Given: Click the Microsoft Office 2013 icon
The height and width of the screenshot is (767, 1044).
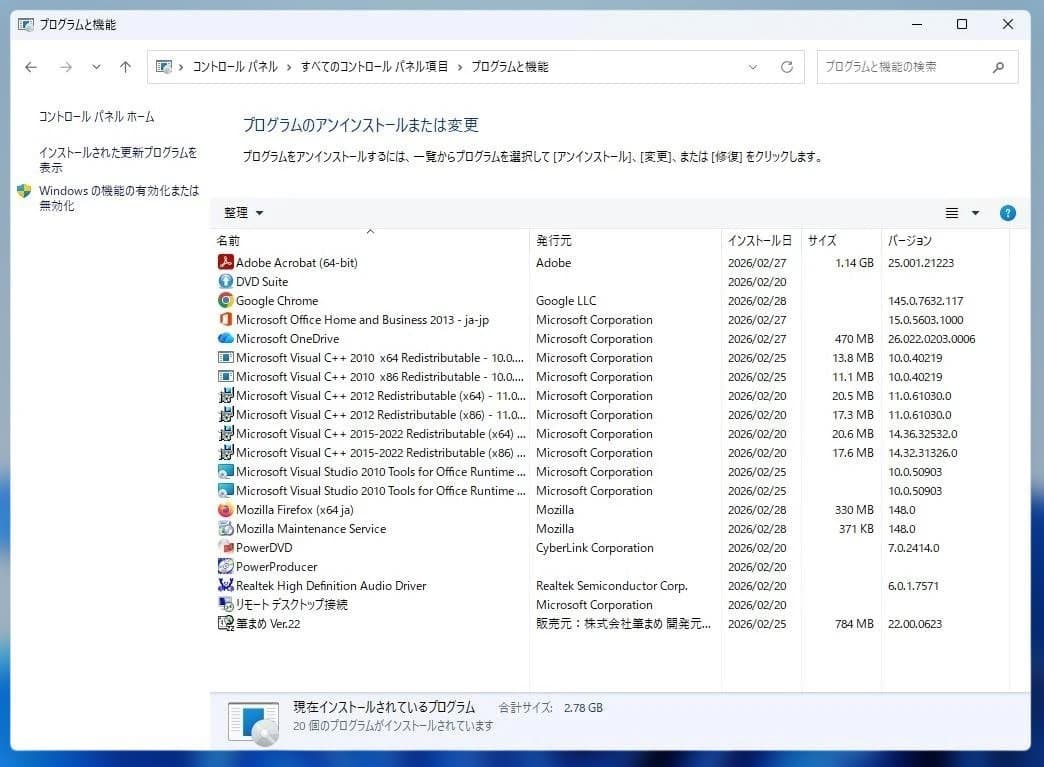Looking at the screenshot, I should tap(226, 320).
